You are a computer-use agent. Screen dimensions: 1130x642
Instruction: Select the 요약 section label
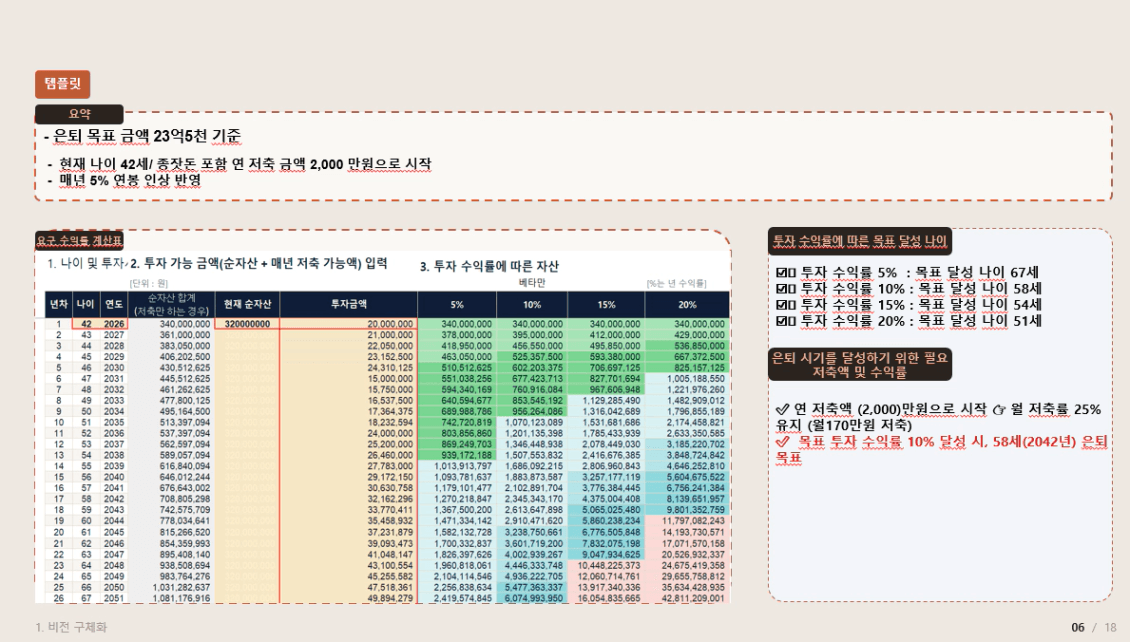point(79,114)
